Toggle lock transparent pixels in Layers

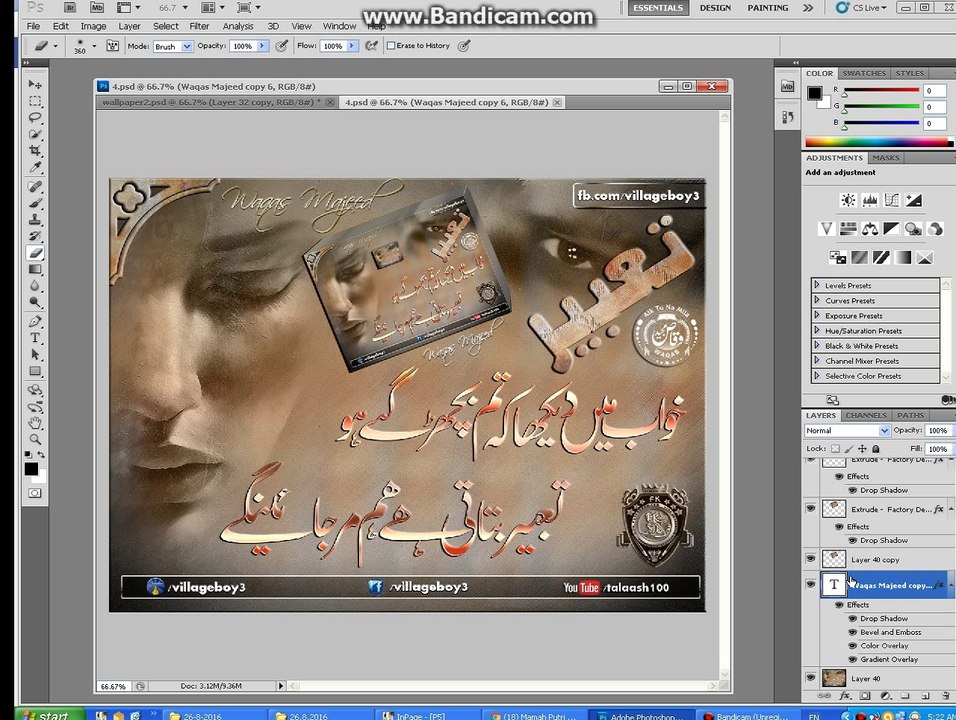[835, 449]
